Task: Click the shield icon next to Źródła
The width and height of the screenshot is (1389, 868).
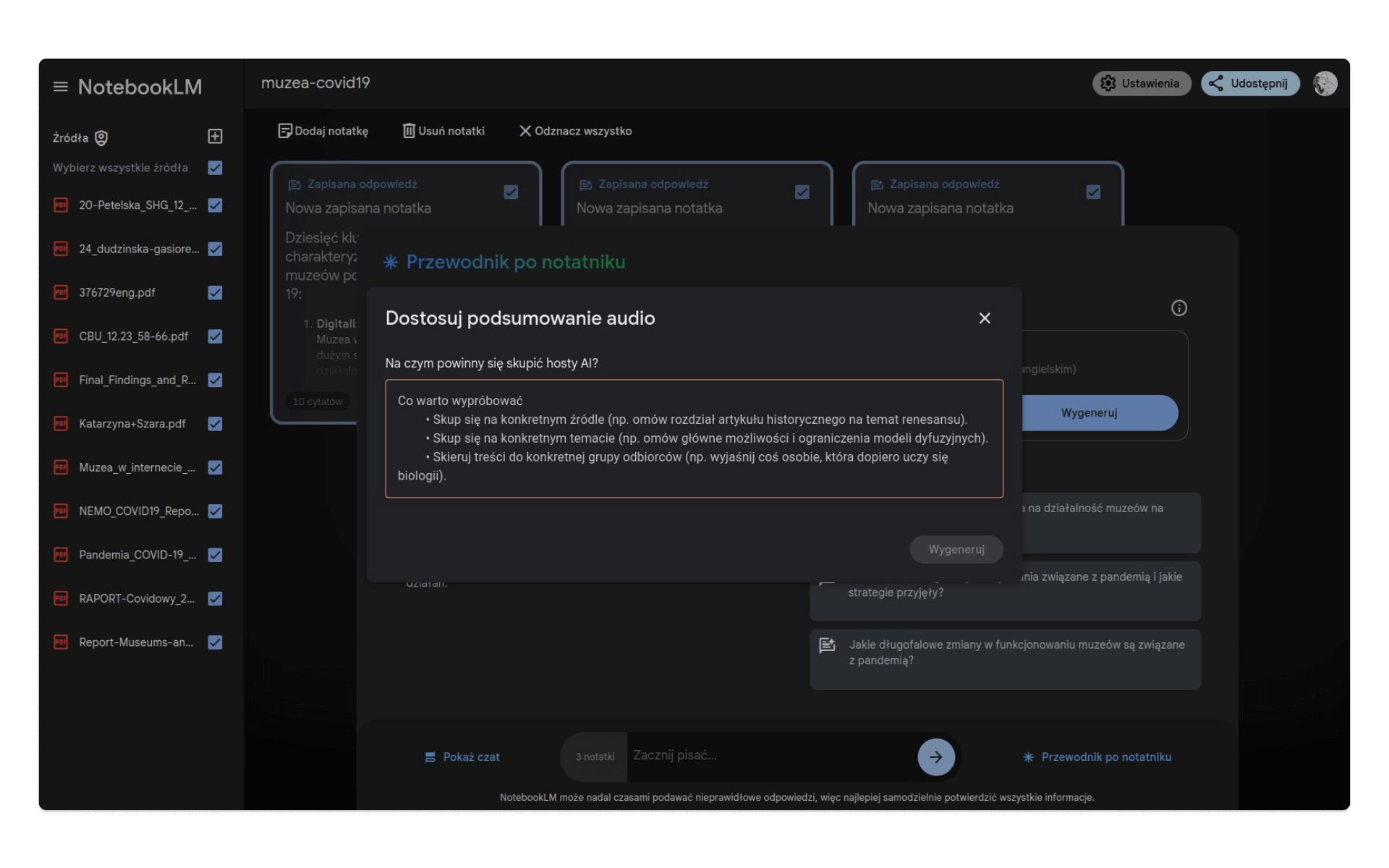Action: (101, 137)
